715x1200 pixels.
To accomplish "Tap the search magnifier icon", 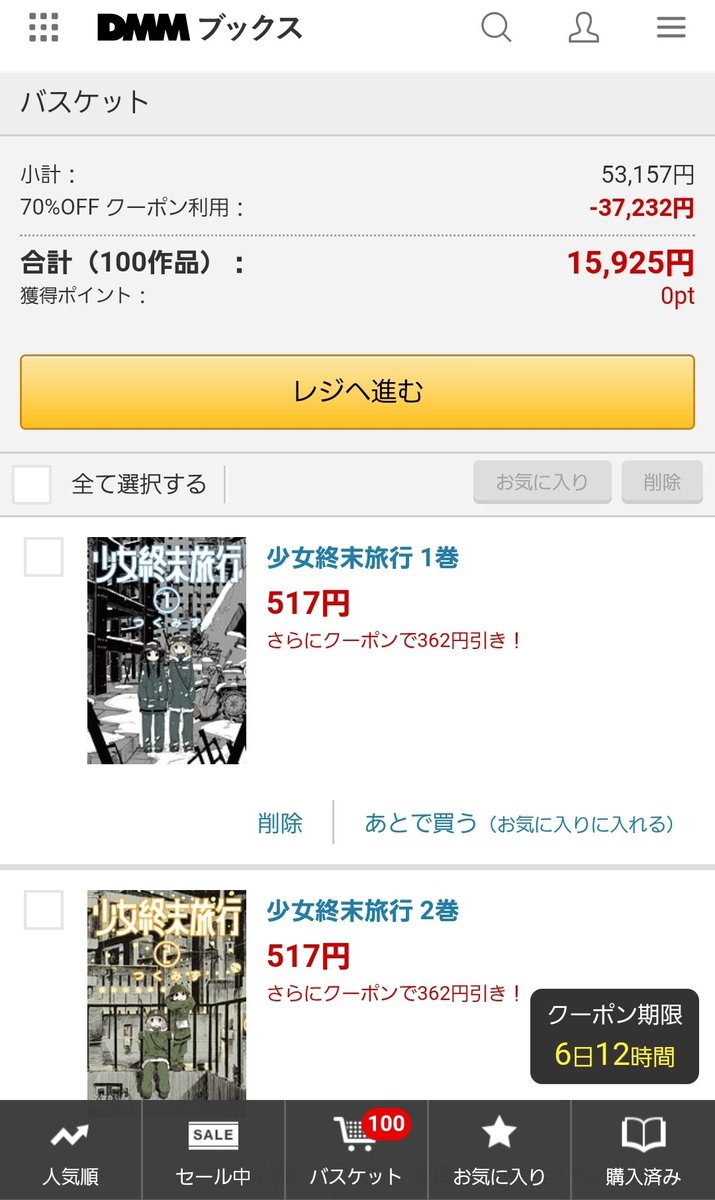I will (496, 27).
